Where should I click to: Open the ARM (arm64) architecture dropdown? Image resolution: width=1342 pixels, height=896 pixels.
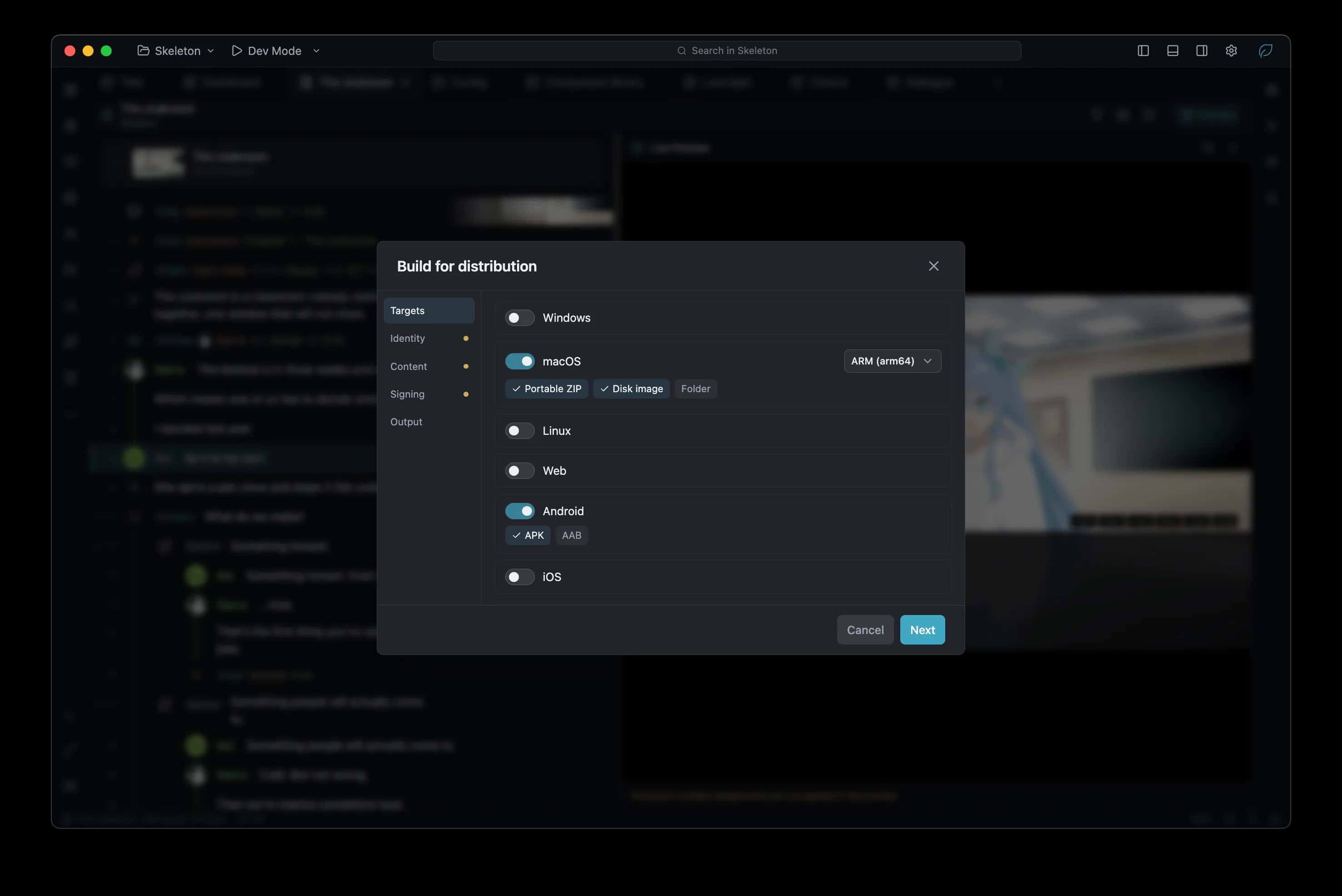[892, 361]
